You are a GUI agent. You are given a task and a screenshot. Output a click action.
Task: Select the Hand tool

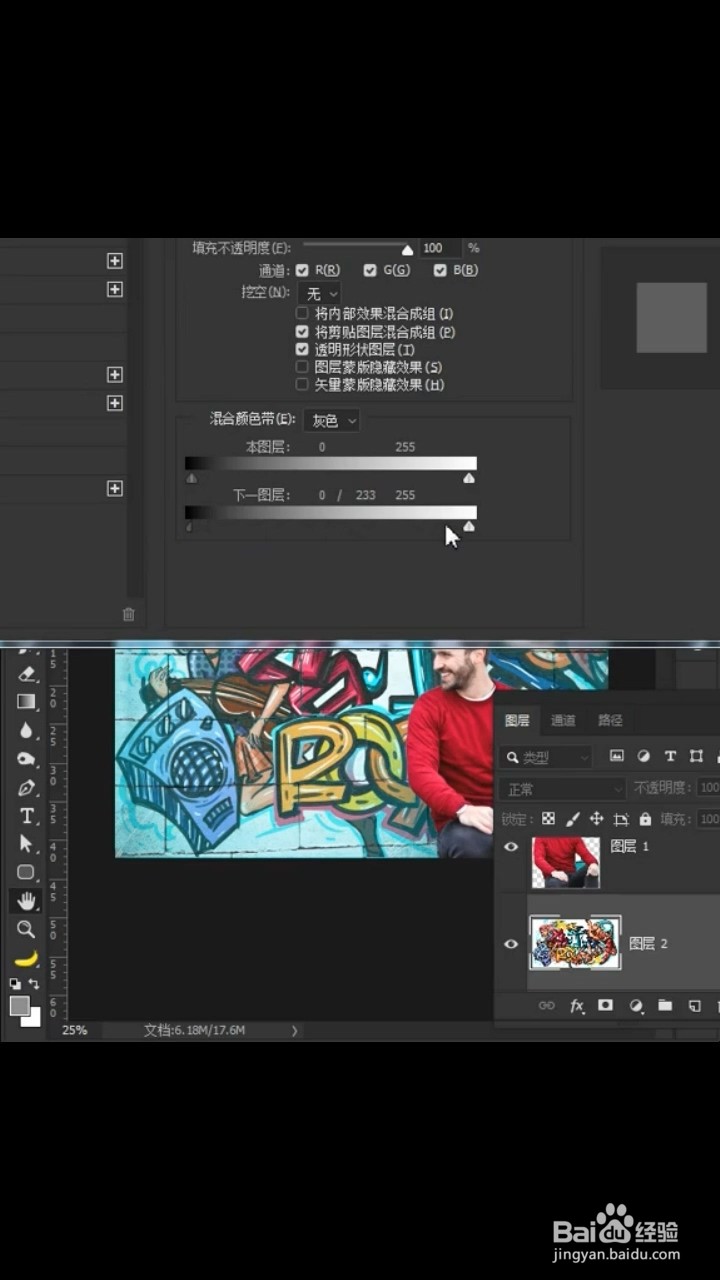point(27,901)
